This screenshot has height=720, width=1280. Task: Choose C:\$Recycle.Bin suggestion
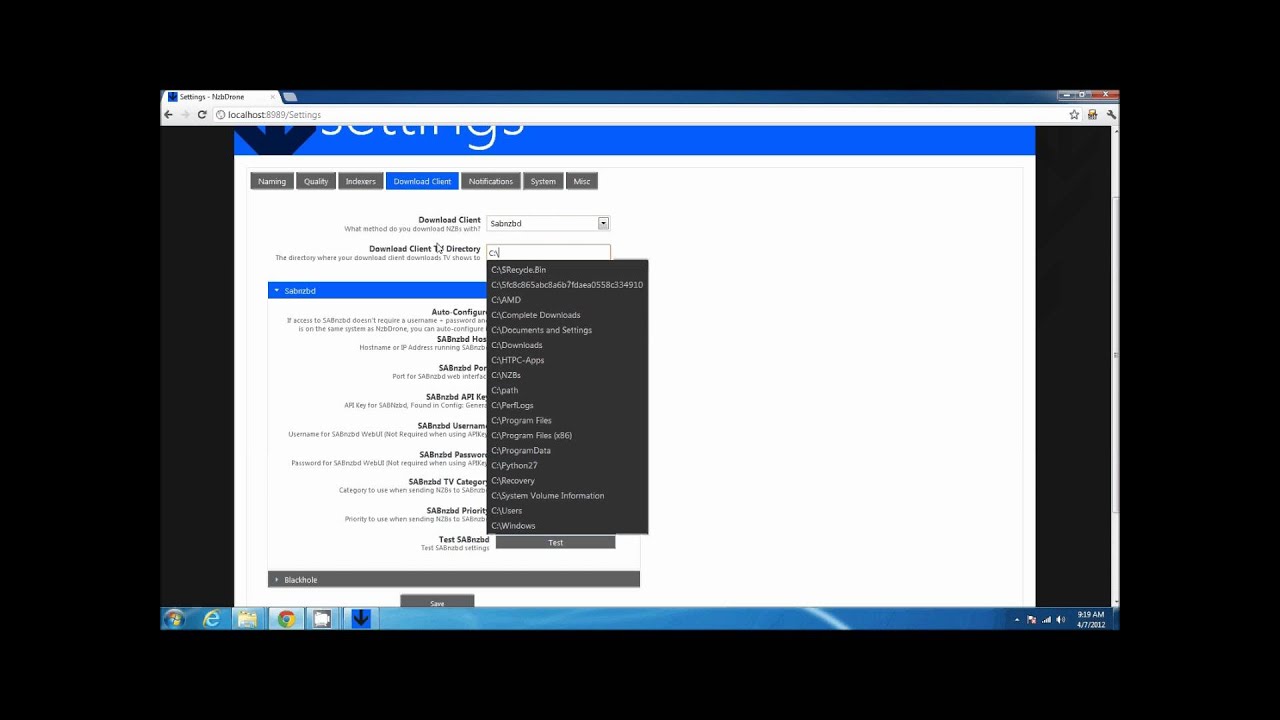click(x=567, y=270)
